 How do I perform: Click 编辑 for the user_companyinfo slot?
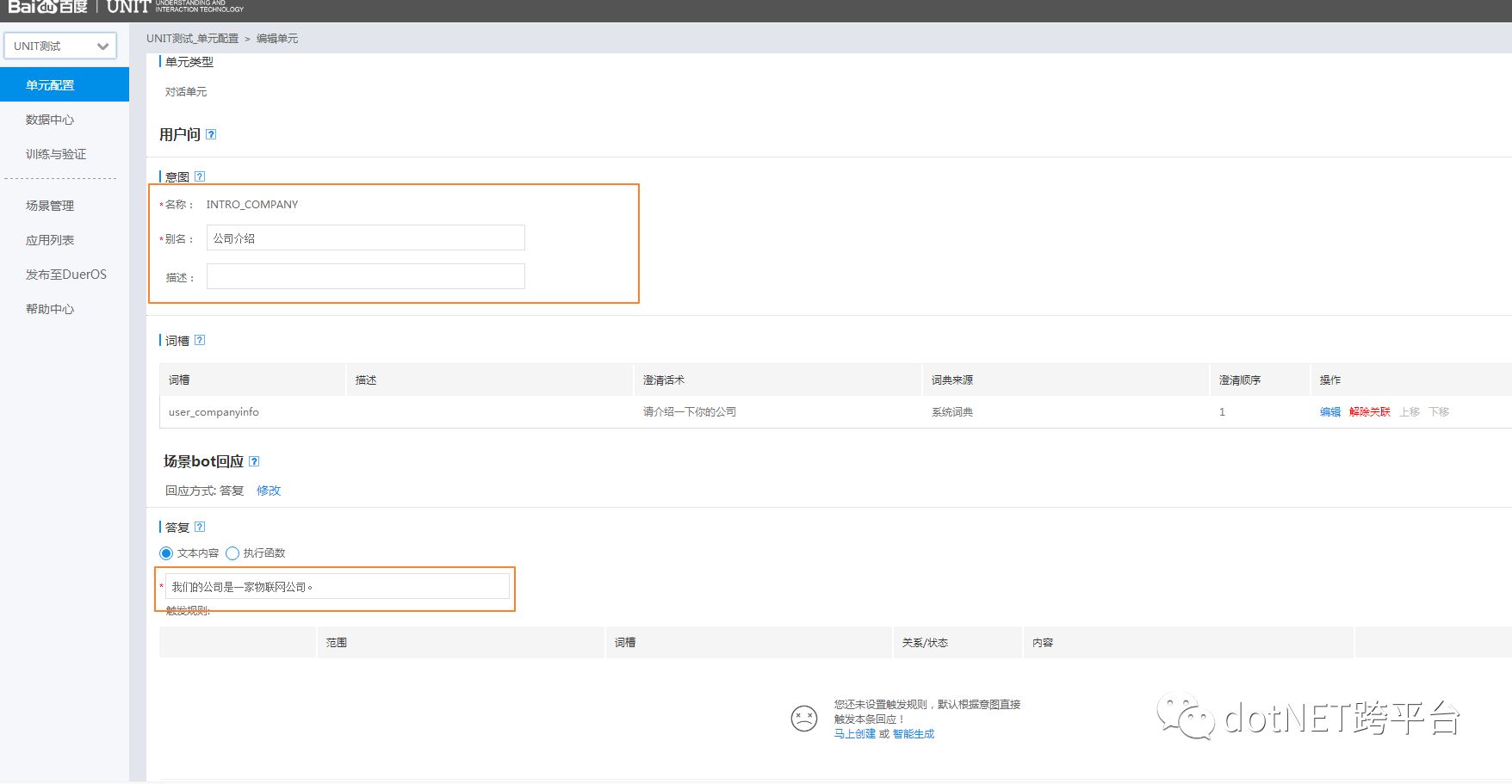tap(1330, 412)
